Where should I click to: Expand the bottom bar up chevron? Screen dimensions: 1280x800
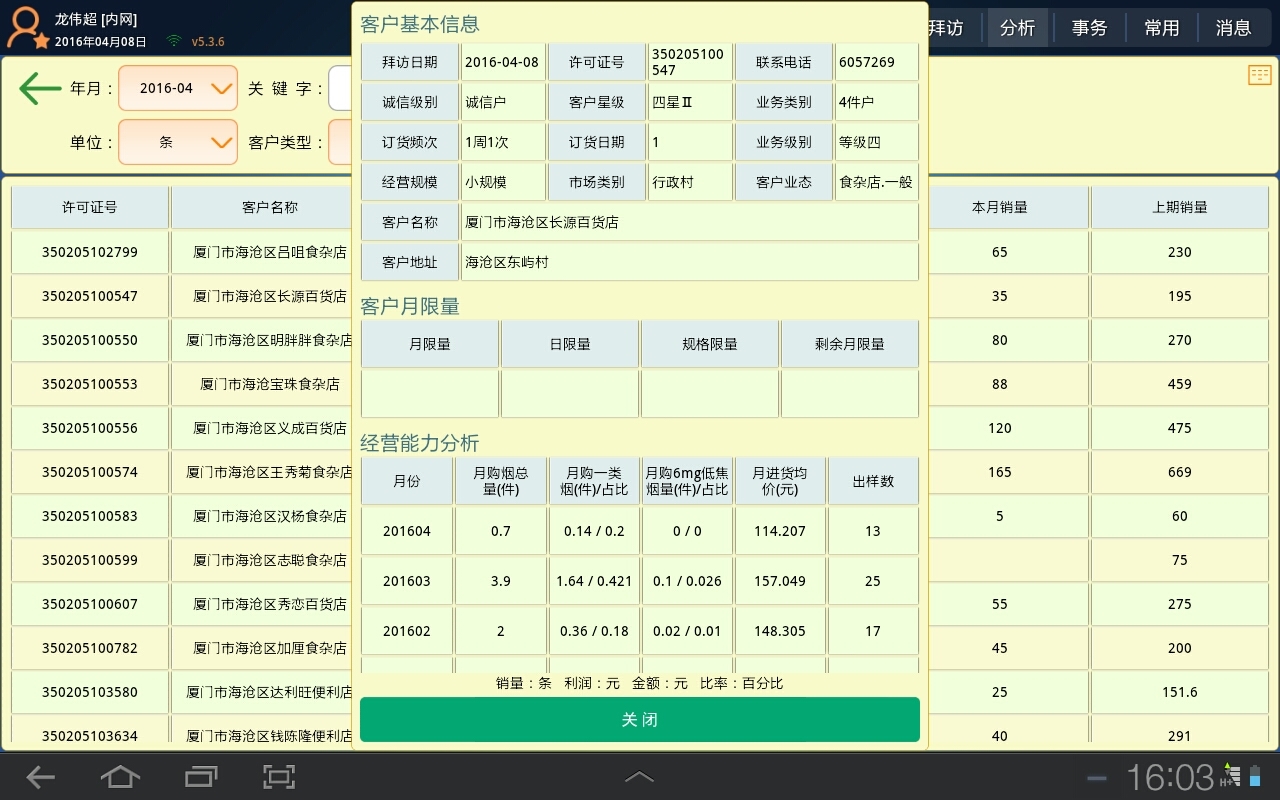click(639, 777)
